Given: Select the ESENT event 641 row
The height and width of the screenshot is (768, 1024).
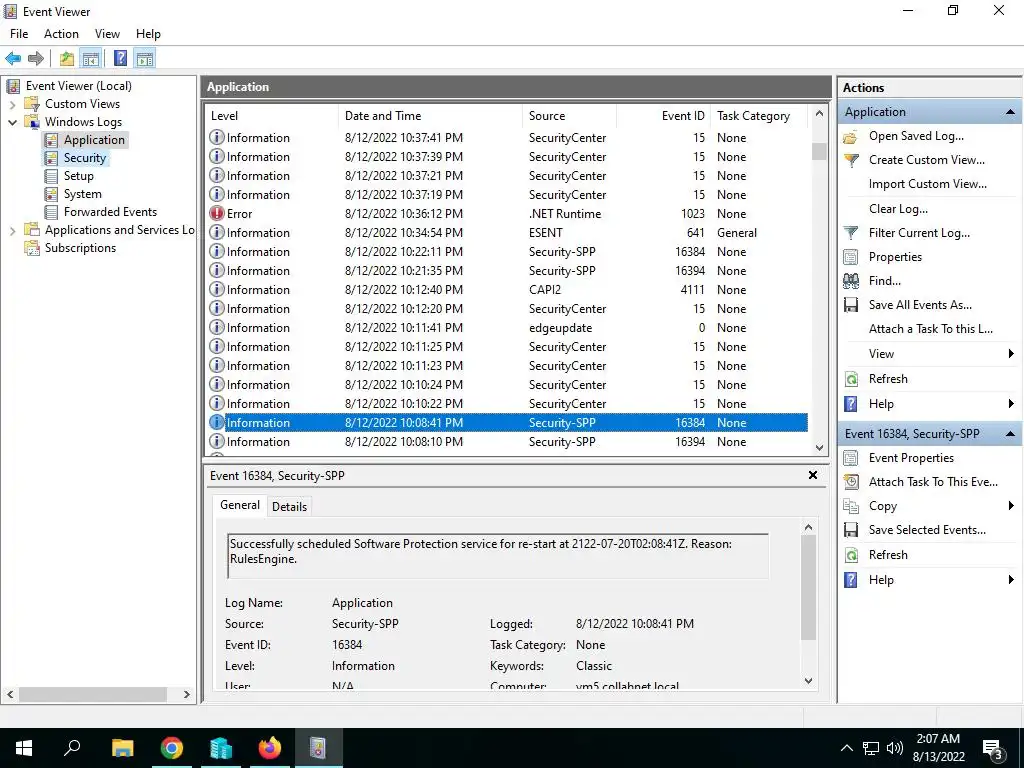Looking at the screenshot, I should click(x=507, y=233).
